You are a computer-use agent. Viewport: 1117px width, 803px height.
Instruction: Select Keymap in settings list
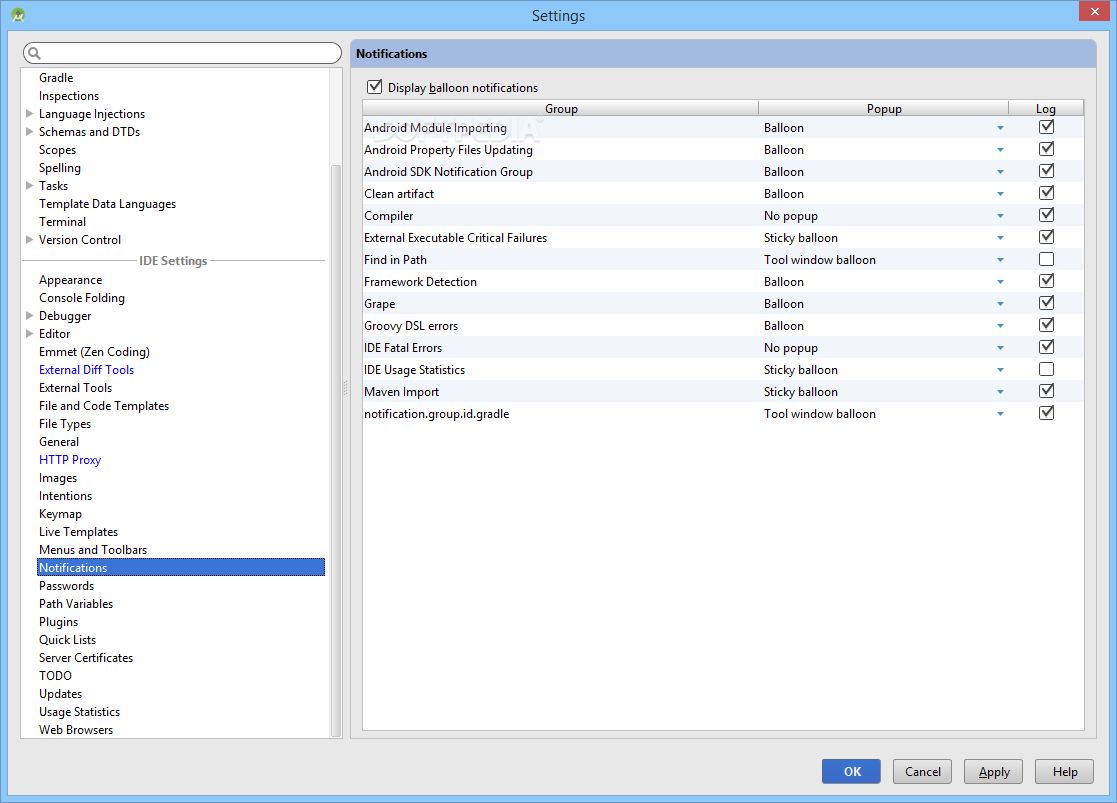(61, 514)
